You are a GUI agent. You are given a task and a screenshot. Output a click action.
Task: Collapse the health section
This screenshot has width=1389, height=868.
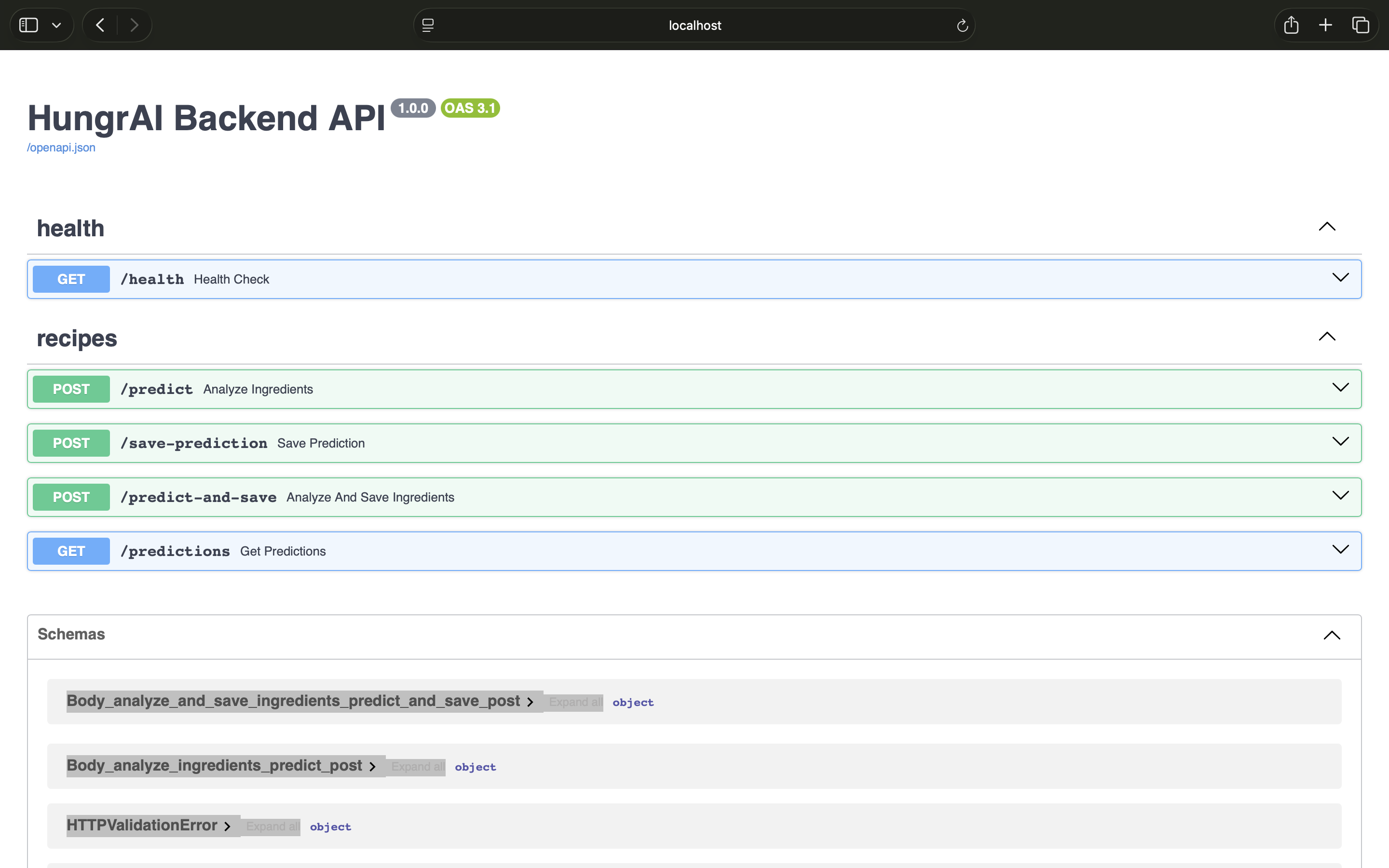coord(1326,227)
